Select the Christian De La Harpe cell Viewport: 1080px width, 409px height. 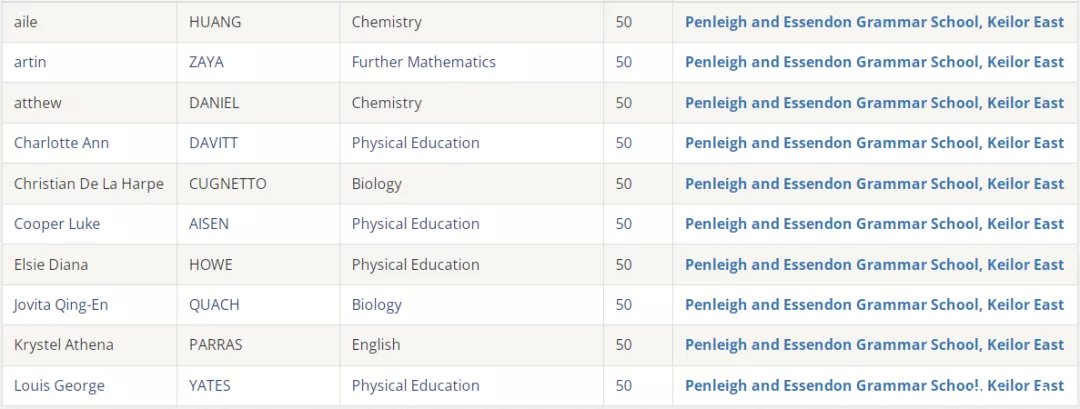89,184
